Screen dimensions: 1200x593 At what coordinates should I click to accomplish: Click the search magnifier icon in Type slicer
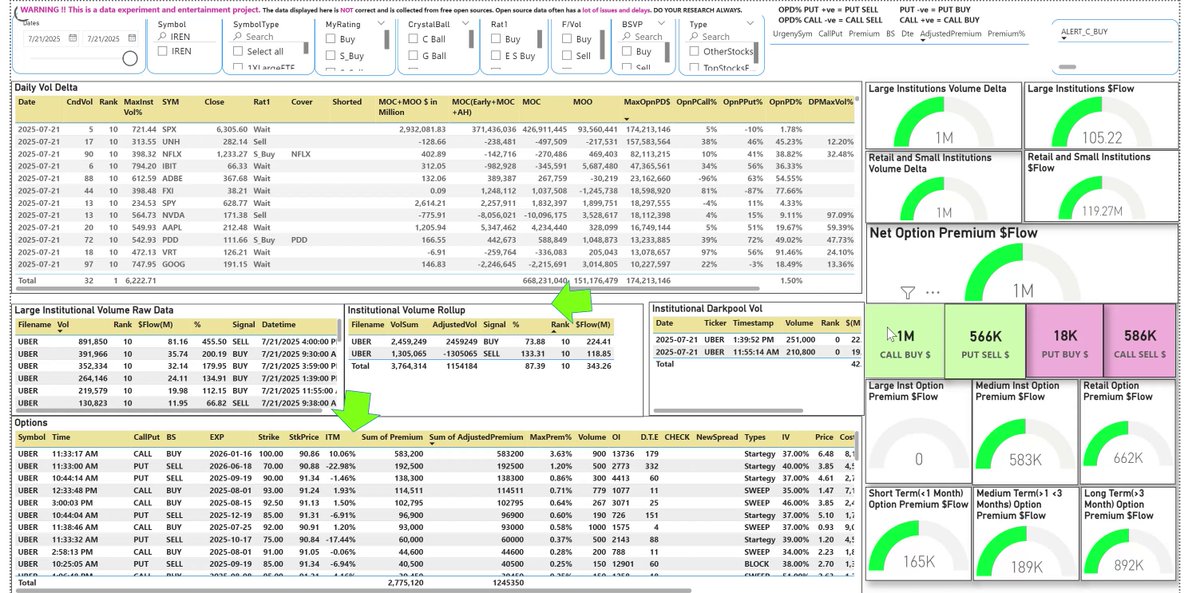pos(693,36)
